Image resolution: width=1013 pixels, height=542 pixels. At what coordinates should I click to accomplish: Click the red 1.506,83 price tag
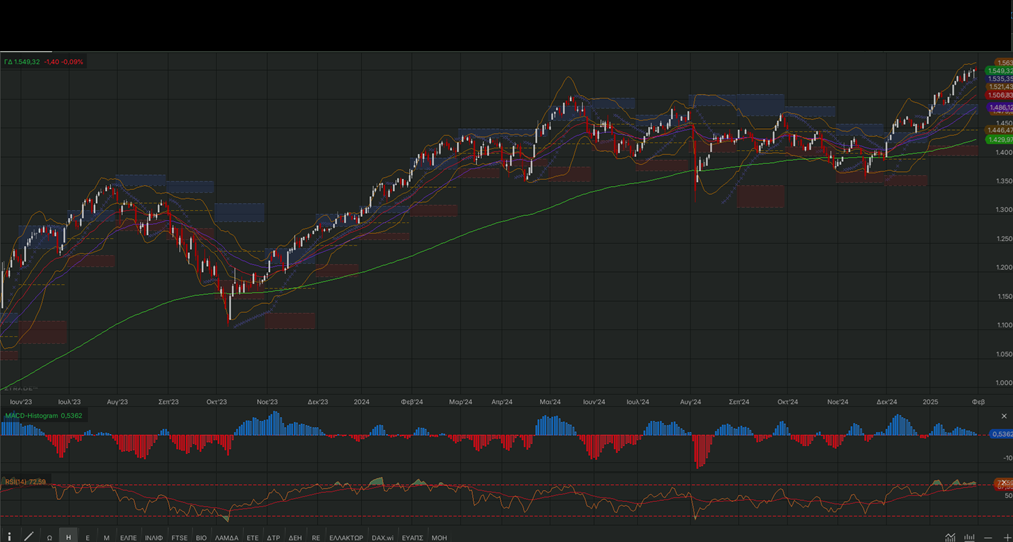click(999, 94)
